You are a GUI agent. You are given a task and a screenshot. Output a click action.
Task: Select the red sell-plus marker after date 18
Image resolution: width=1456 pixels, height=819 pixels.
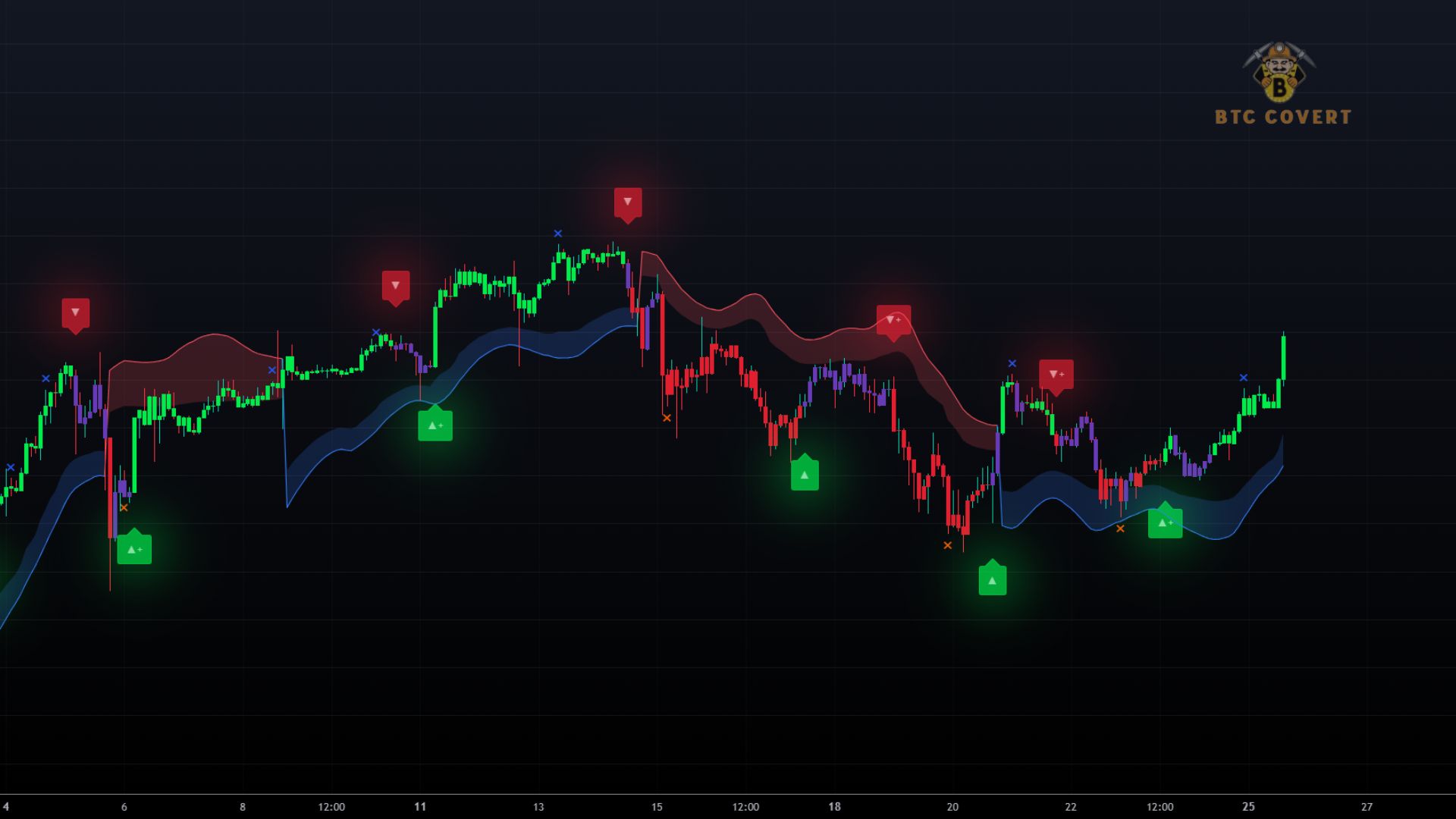[893, 322]
